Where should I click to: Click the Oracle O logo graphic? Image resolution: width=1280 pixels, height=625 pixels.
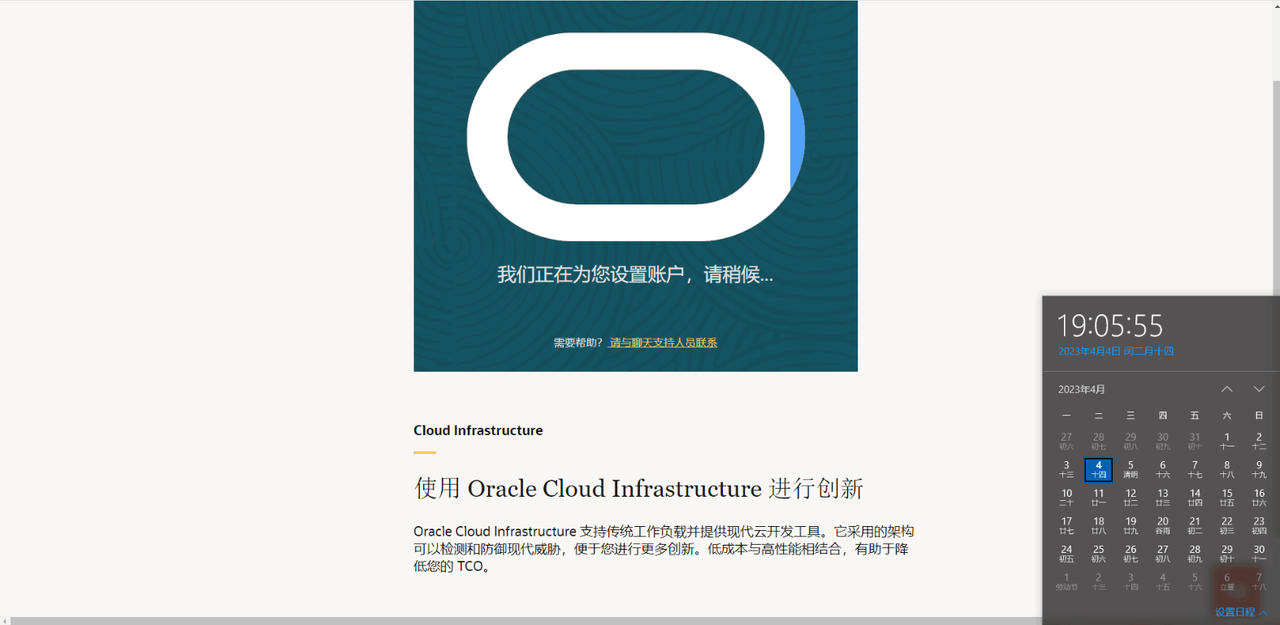pos(636,137)
